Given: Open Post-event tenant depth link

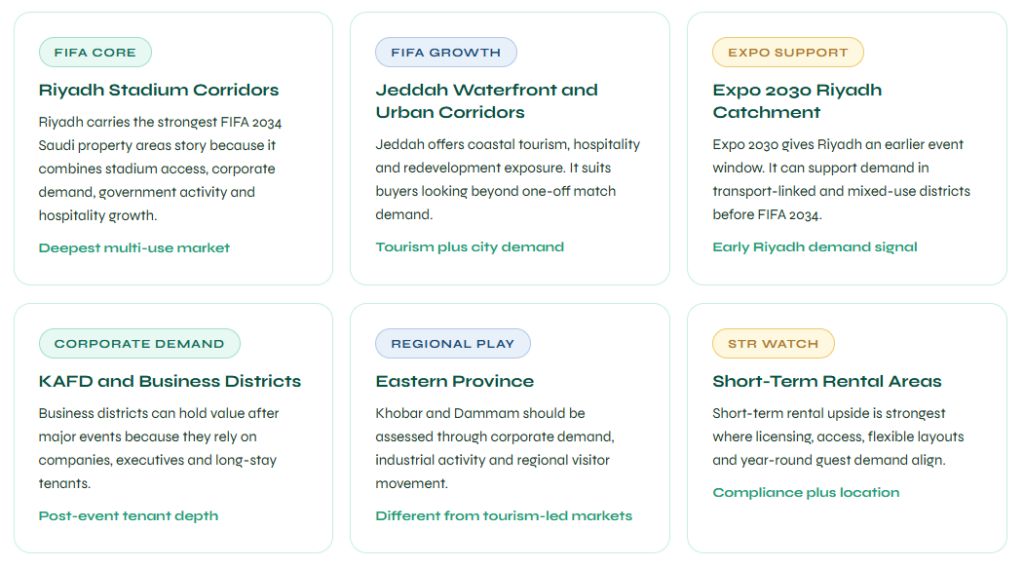Looking at the screenshot, I should pyautogui.click(x=128, y=516).
